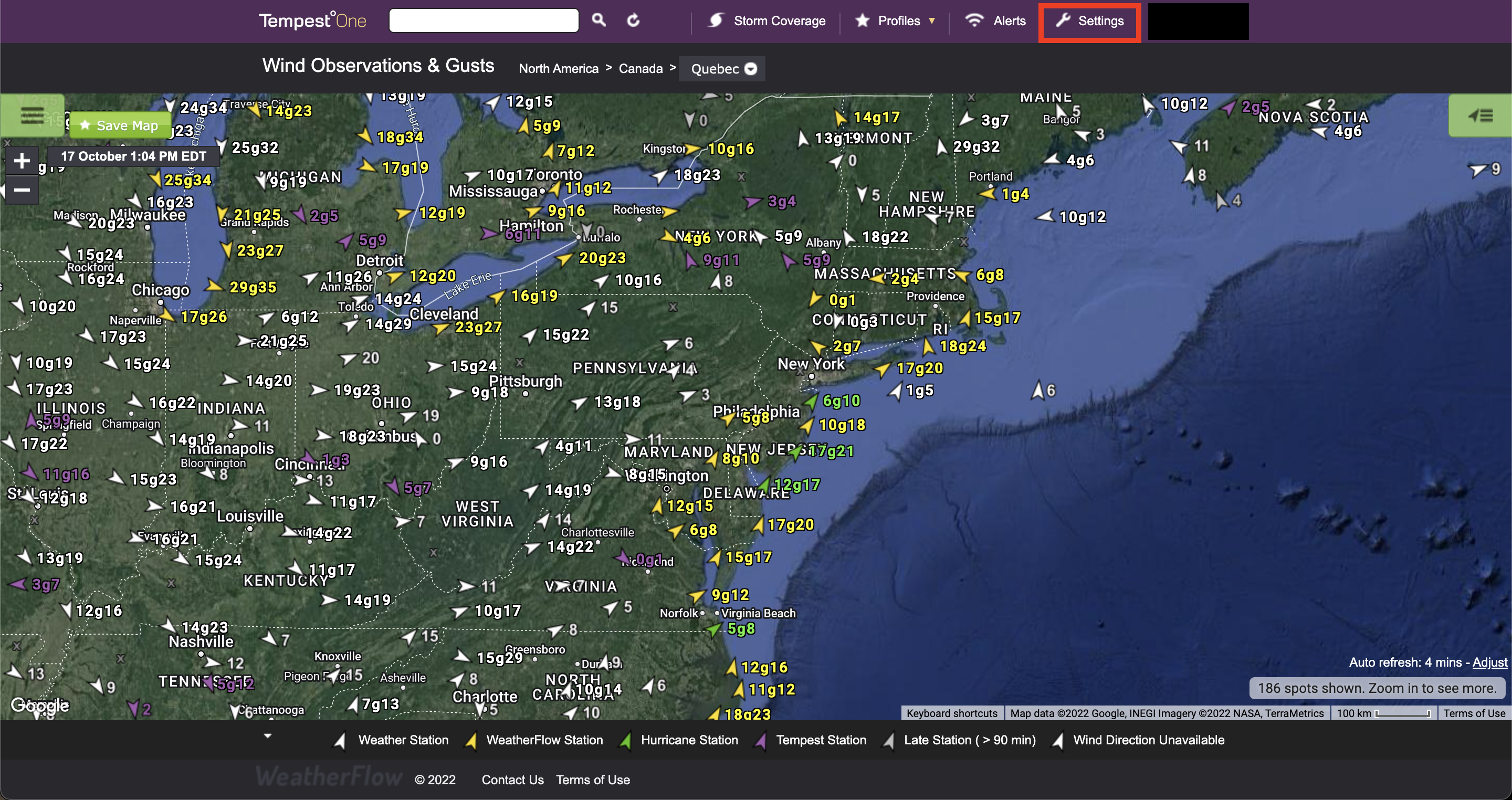1512x800 pixels.
Task: Select Canada breadcrumb
Action: 640,69
